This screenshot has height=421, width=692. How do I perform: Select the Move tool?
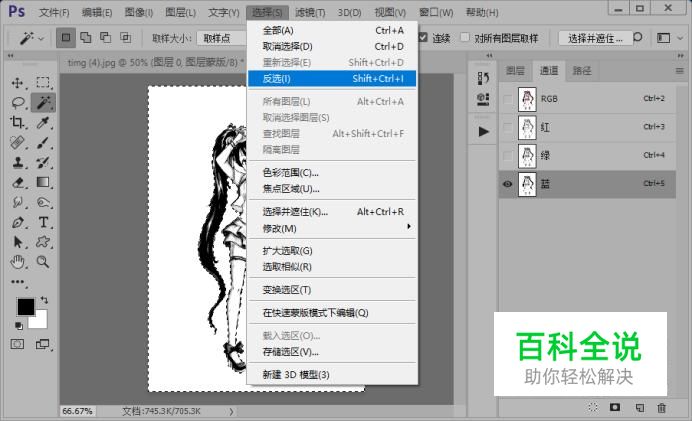tap(18, 83)
